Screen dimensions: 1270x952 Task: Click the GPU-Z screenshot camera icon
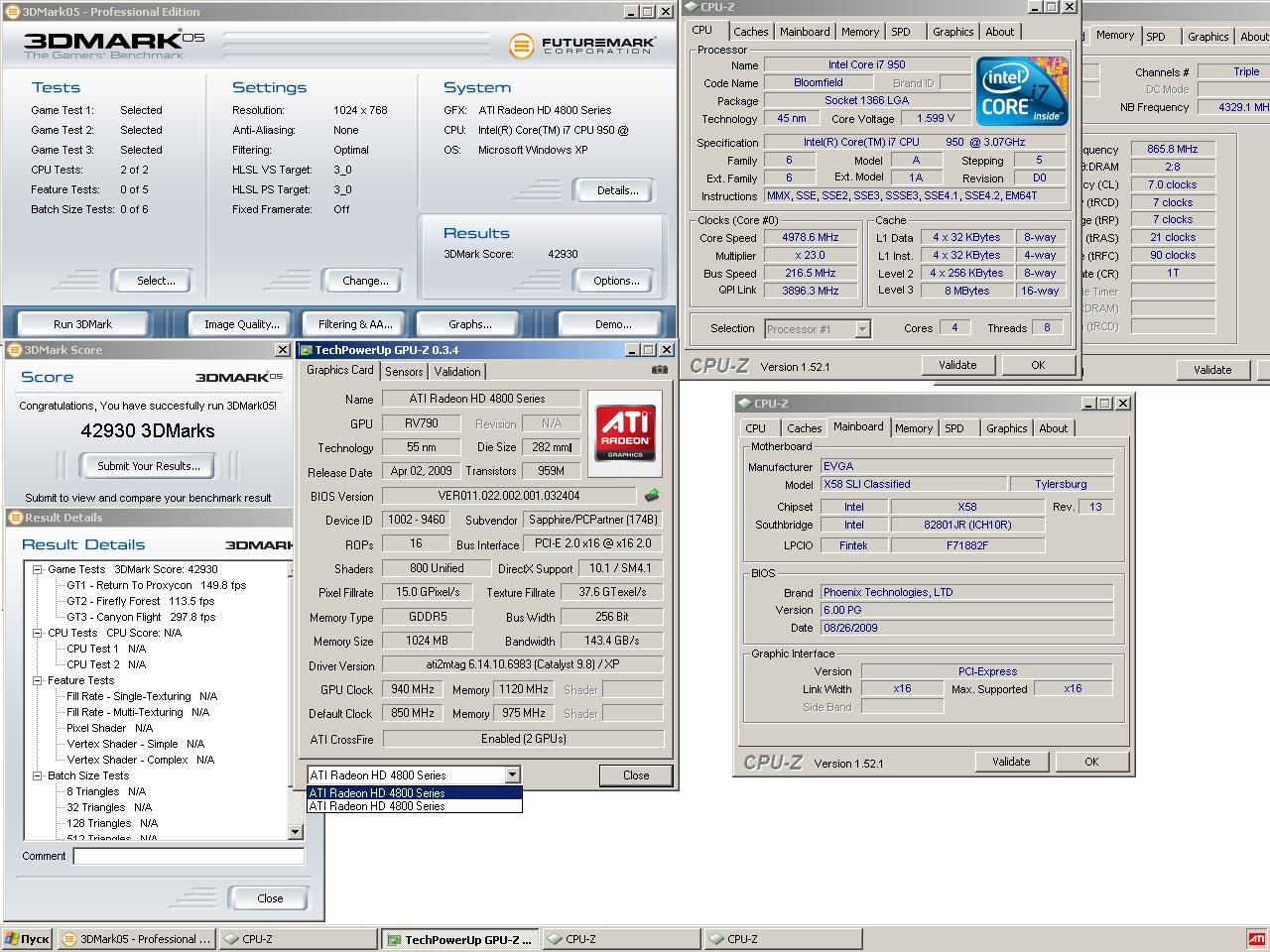pyautogui.click(x=659, y=370)
